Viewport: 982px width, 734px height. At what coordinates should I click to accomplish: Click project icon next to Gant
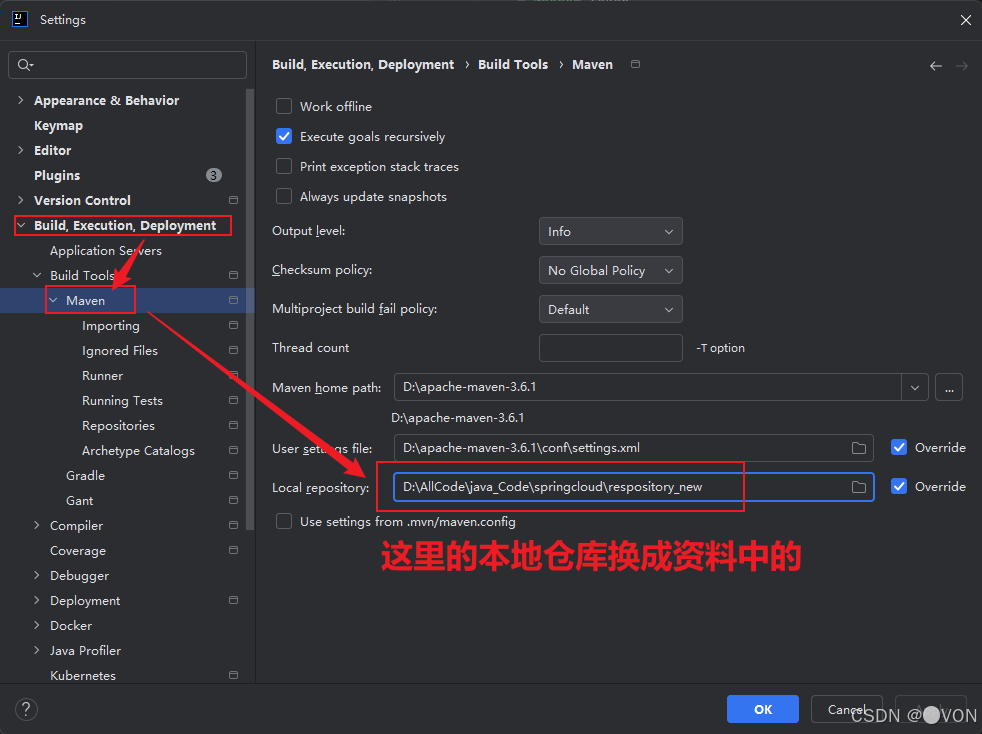pyautogui.click(x=234, y=500)
